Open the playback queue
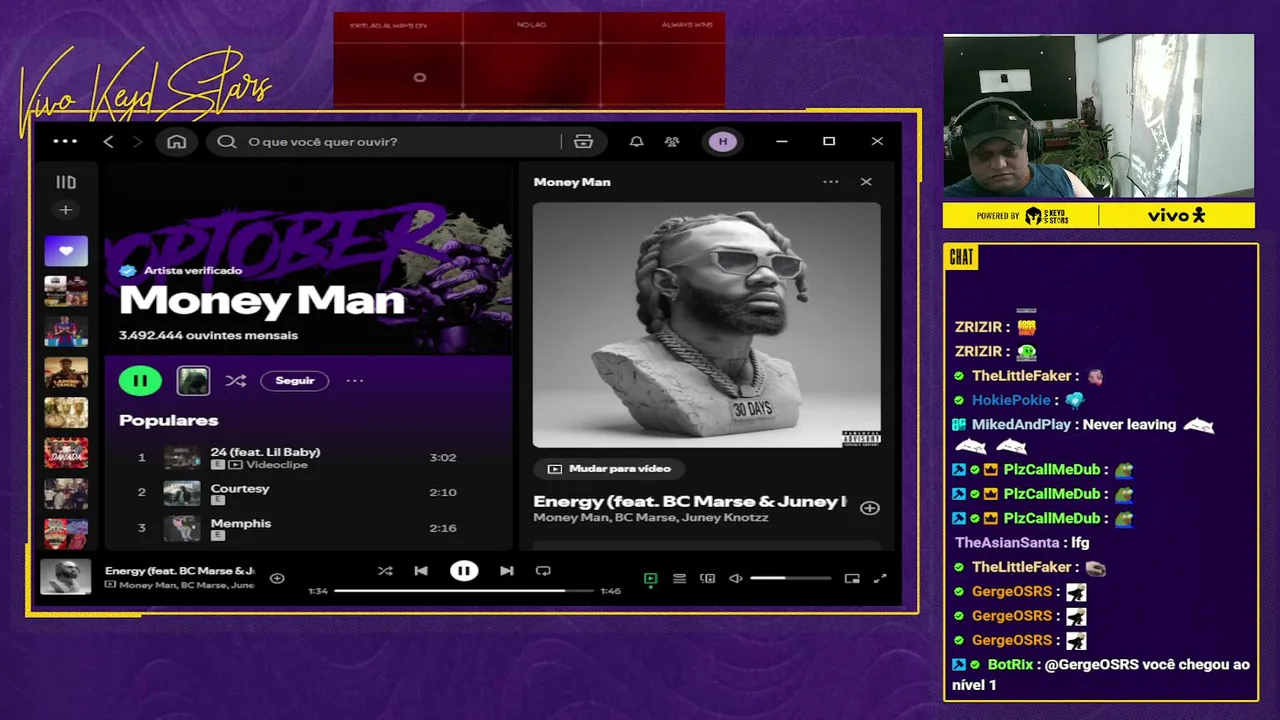This screenshot has width=1280, height=720. 679,578
